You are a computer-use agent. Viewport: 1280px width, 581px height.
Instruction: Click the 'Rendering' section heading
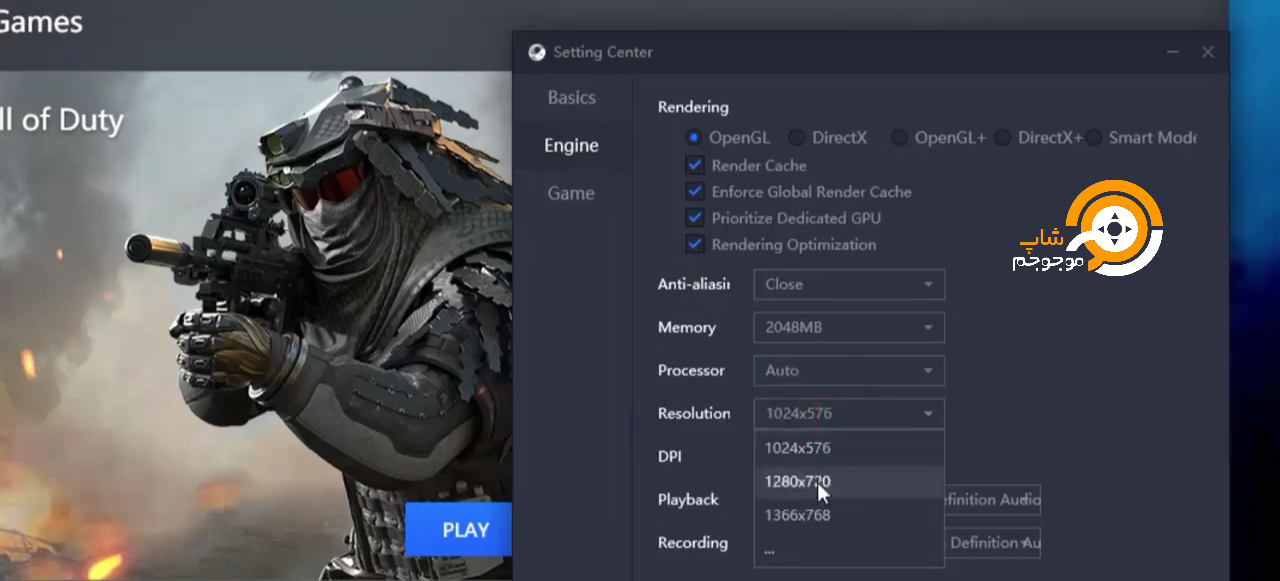(693, 107)
